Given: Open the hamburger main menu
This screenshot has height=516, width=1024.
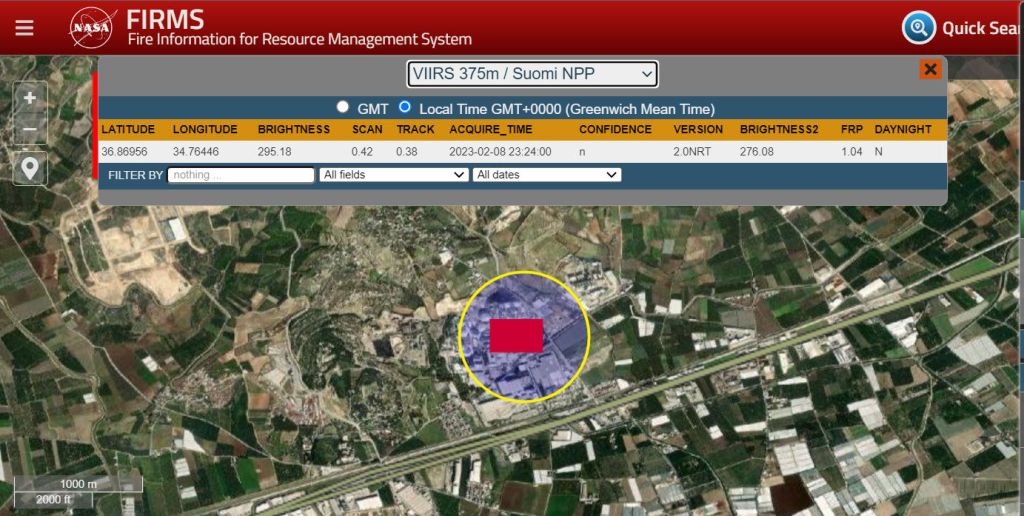Looking at the screenshot, I should (24, 27).
